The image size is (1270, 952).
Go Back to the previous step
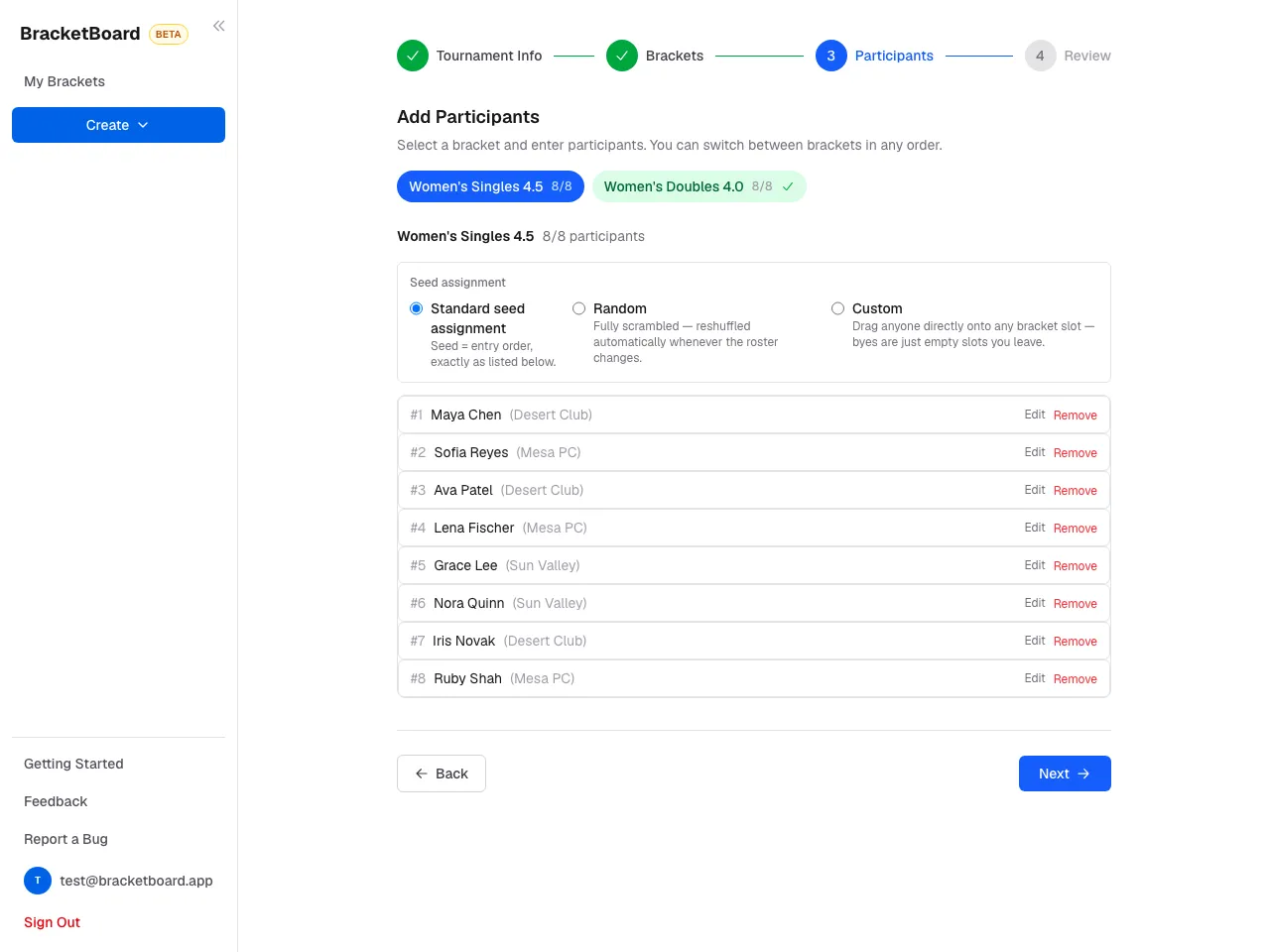point(442,773)
